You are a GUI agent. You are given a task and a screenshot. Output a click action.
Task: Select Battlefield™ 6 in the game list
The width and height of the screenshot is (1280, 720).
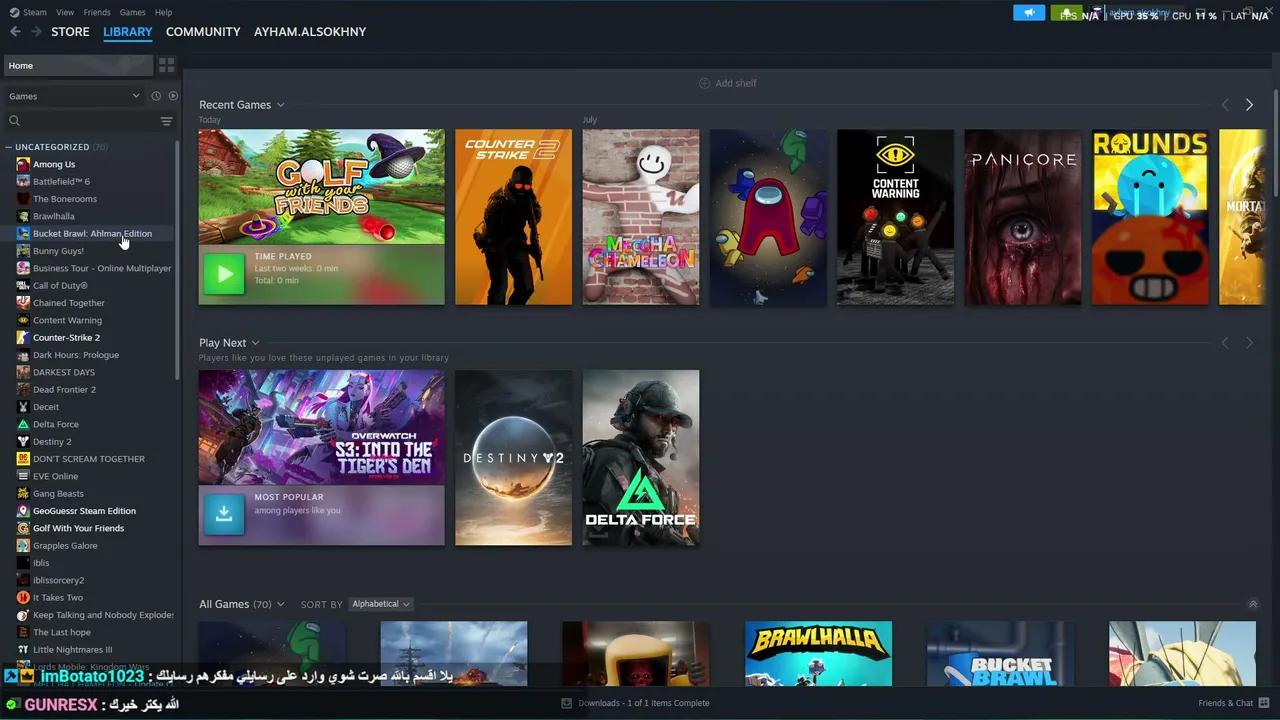(62, 182)
